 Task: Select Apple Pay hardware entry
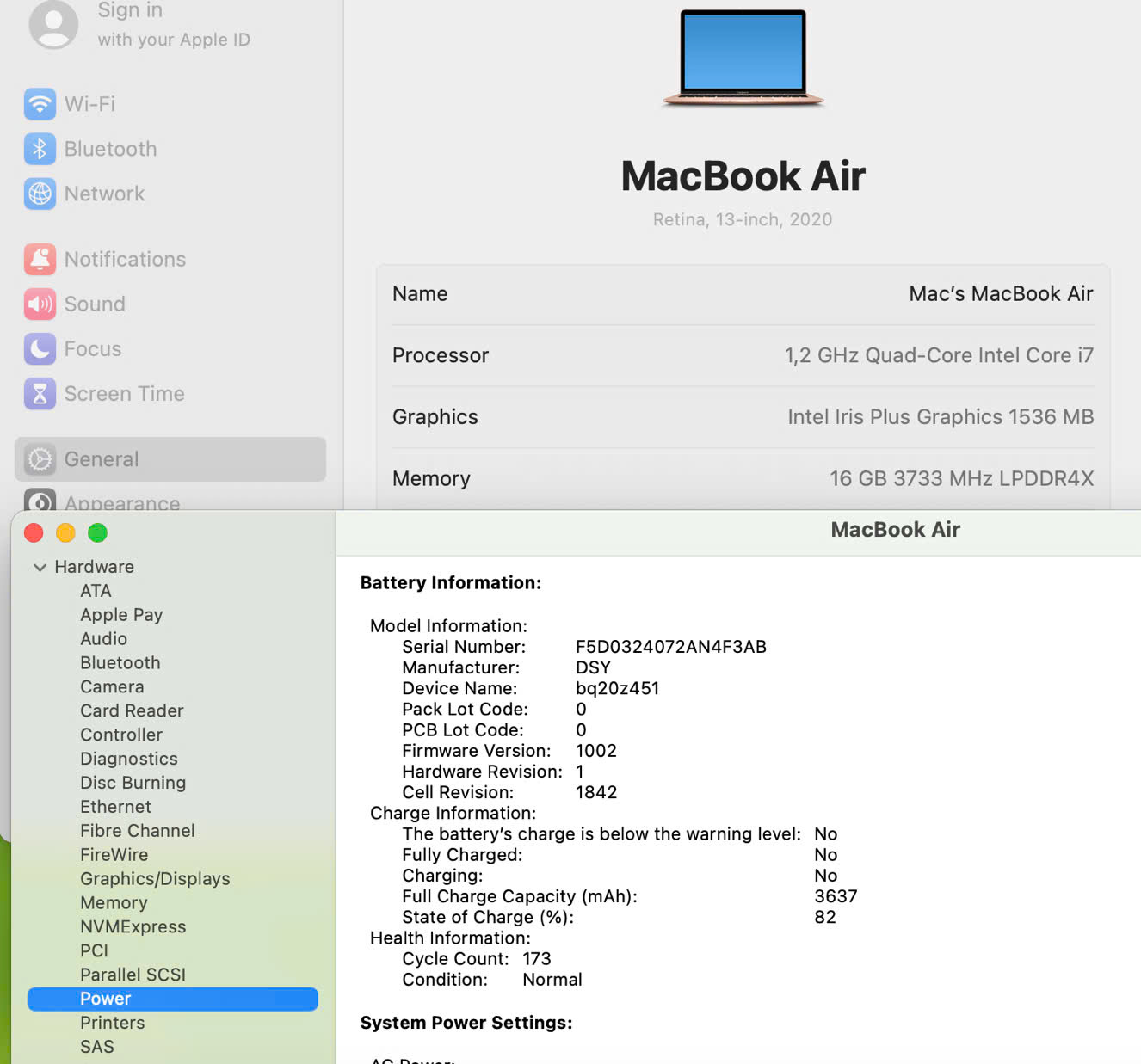[x=121, y=614]
